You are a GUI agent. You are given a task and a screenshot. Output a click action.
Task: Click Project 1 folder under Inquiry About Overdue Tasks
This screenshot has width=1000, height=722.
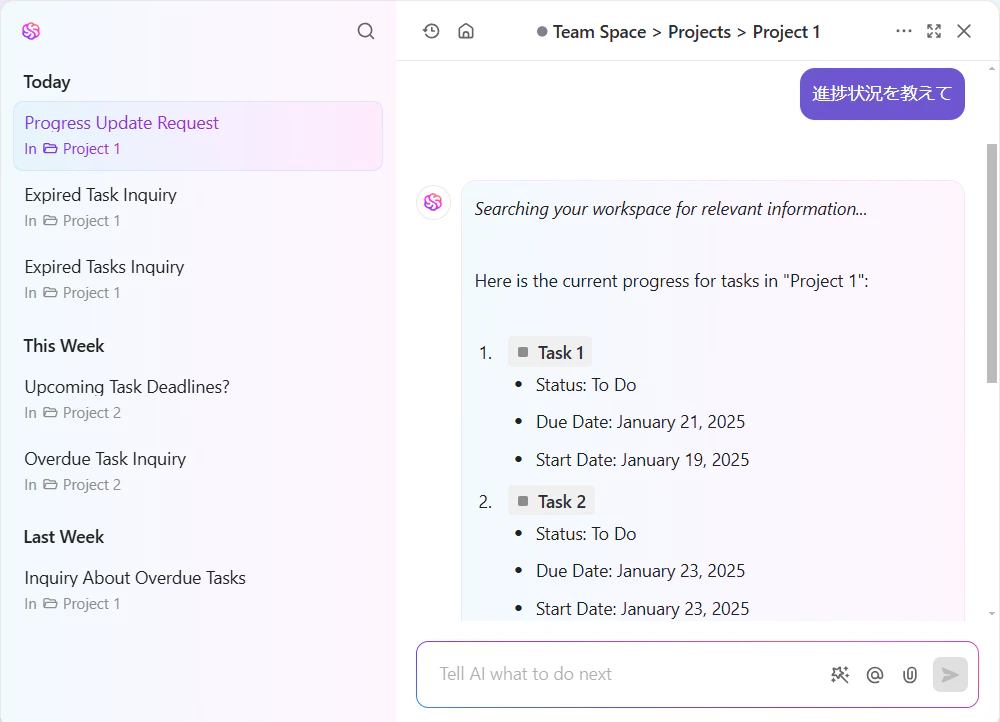[x=82, y=604]
